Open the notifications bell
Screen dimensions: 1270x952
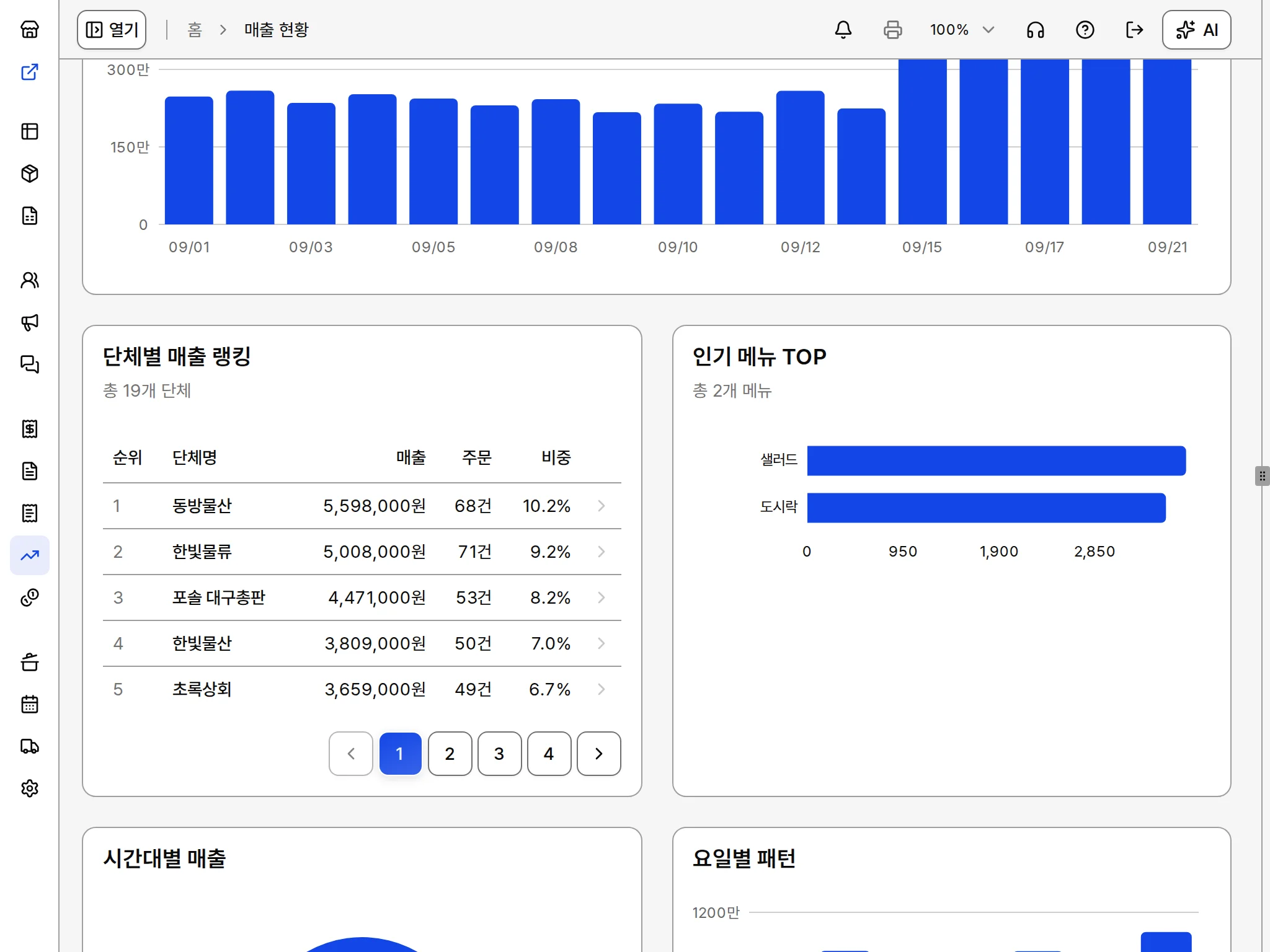843,30
